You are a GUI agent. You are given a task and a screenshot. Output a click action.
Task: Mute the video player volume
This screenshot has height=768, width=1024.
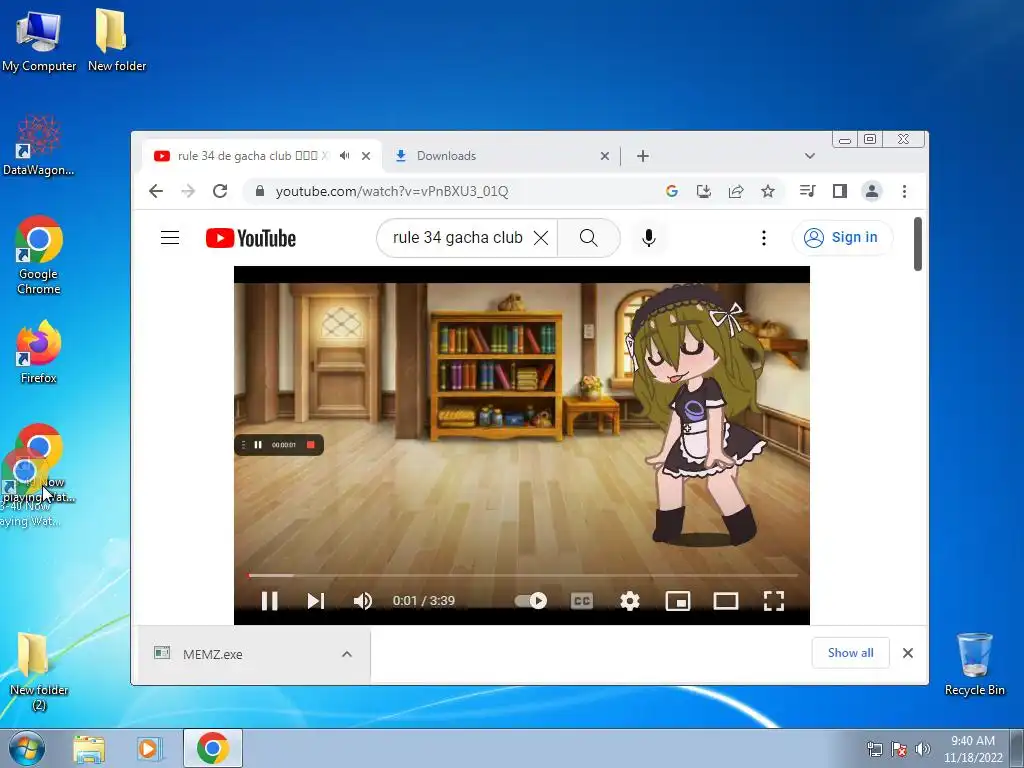click(x=362, y=601)
